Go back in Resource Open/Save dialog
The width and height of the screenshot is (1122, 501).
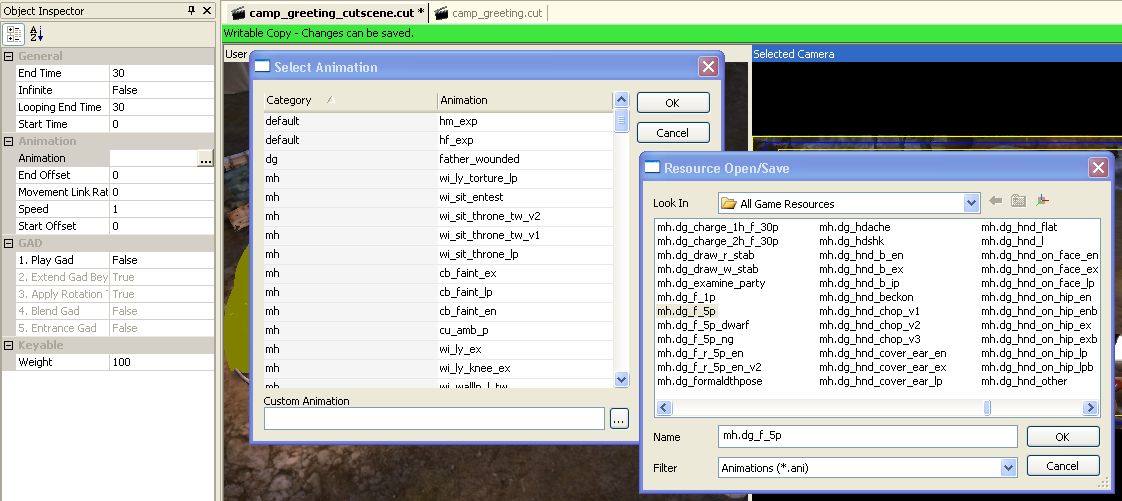995,202
